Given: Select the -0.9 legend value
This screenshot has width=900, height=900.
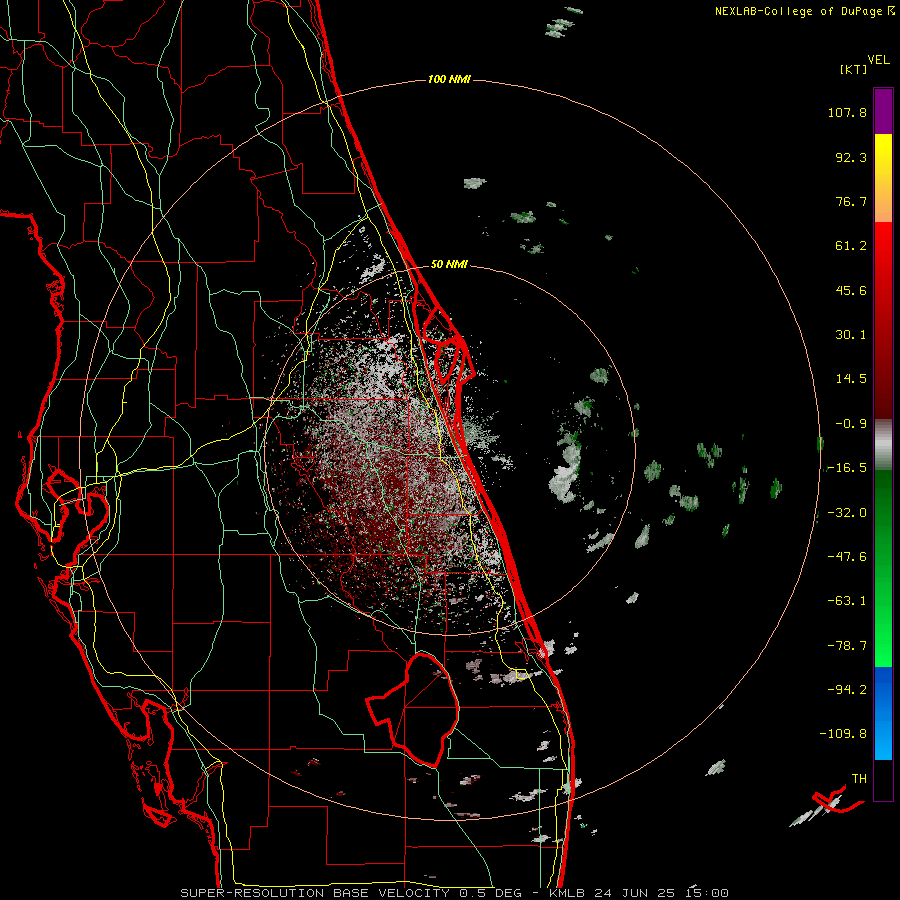Looking at the screenshot, I should (851, 424).
